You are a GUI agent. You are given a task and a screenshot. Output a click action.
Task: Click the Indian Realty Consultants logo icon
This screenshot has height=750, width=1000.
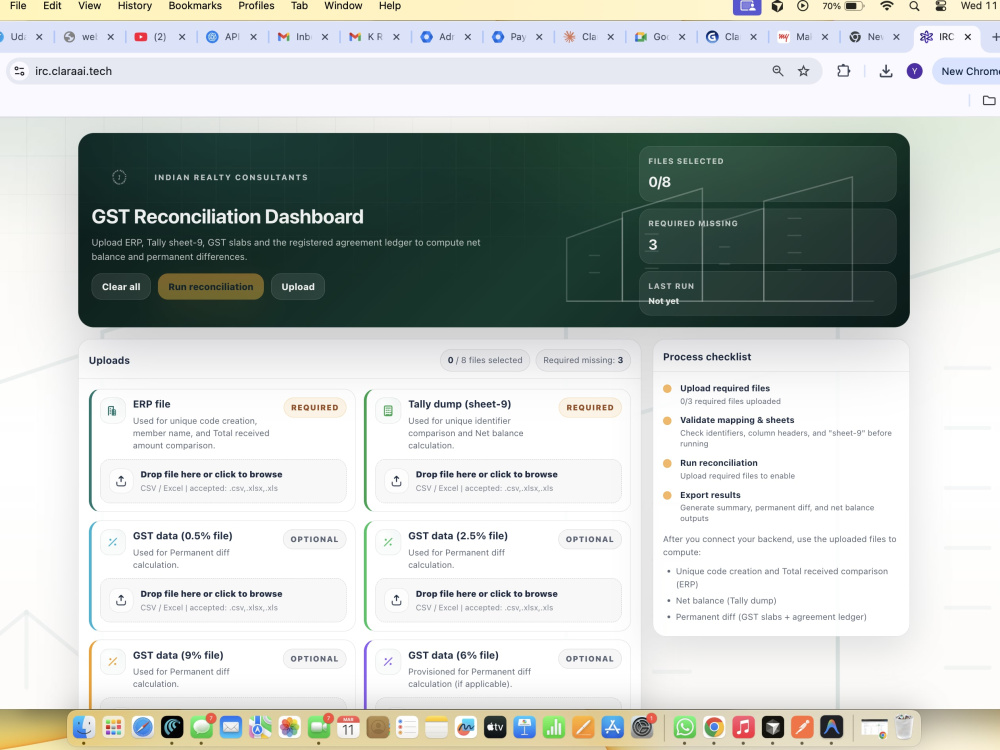tap(119, 177)
